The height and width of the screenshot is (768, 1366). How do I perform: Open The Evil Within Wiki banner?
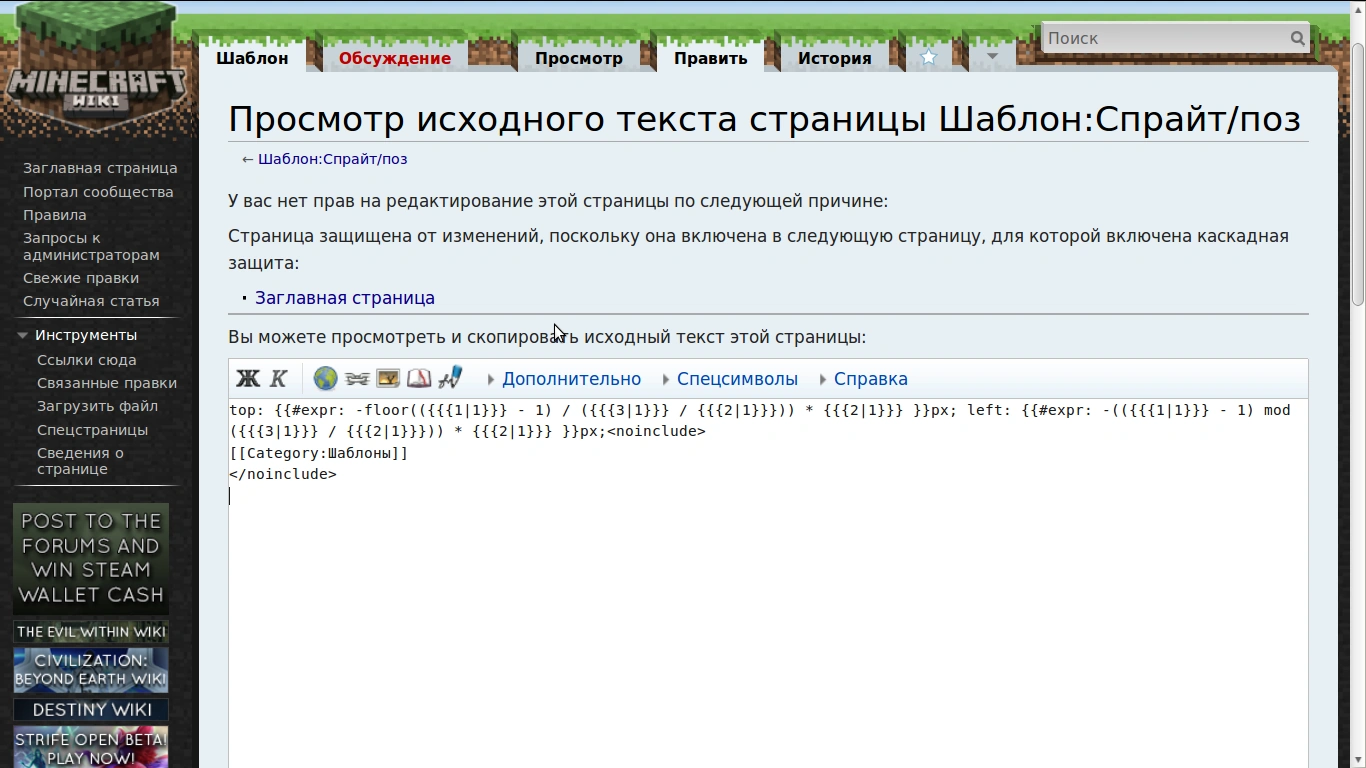(x=91, y=632)
